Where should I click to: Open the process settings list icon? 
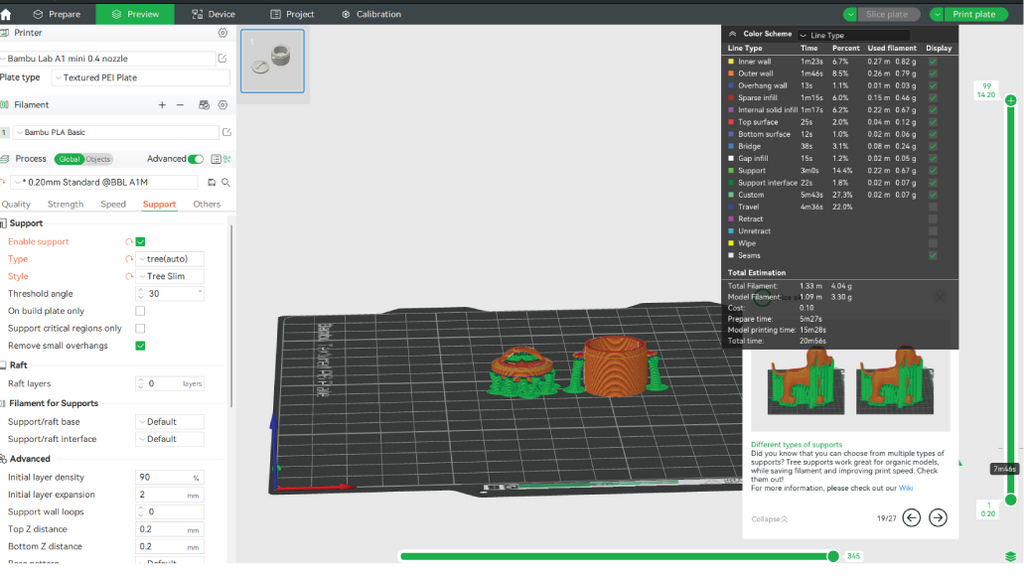(x=216, y=159)
